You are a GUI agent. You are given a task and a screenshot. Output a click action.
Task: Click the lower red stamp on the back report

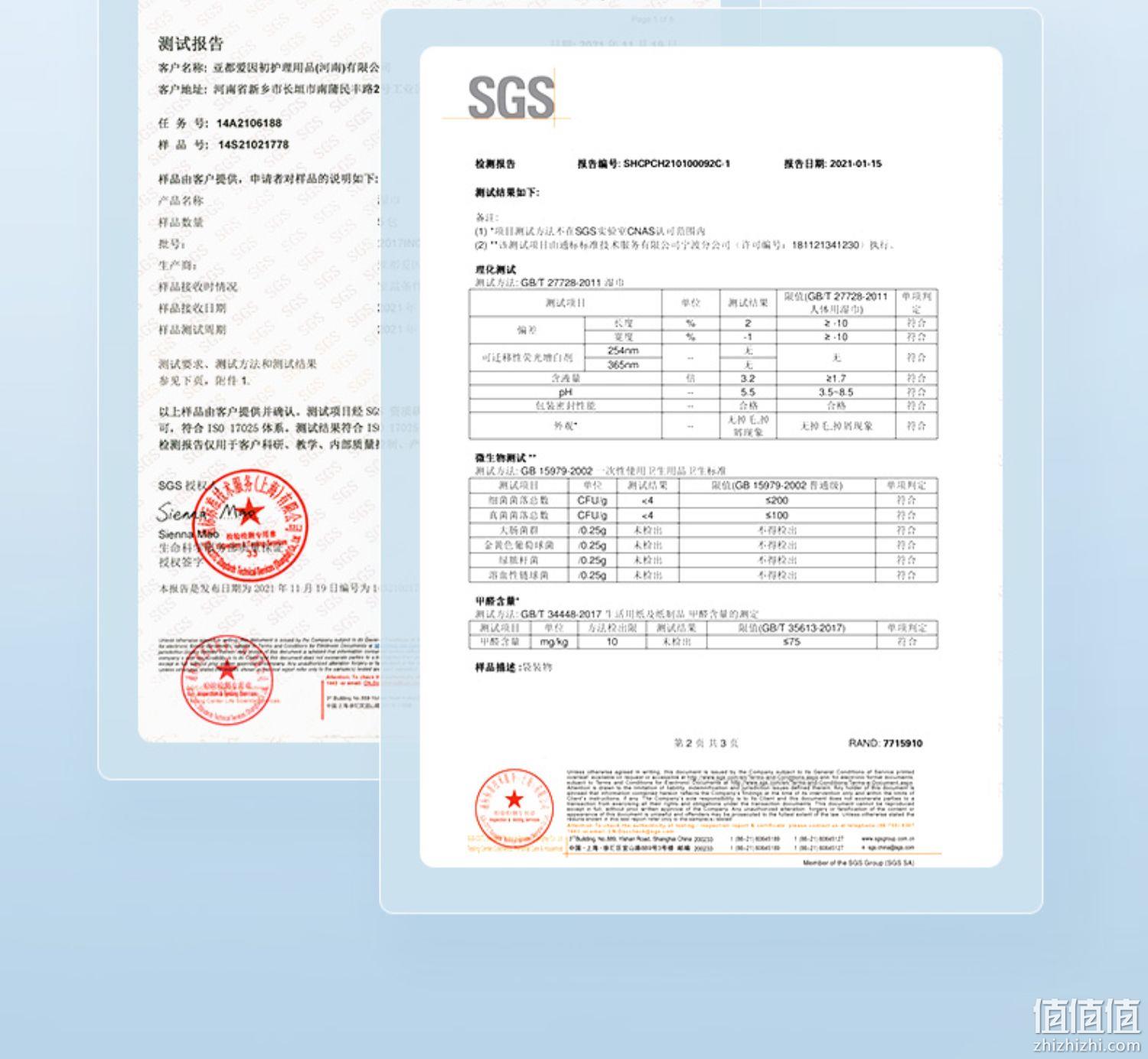(x=227, y=681)
